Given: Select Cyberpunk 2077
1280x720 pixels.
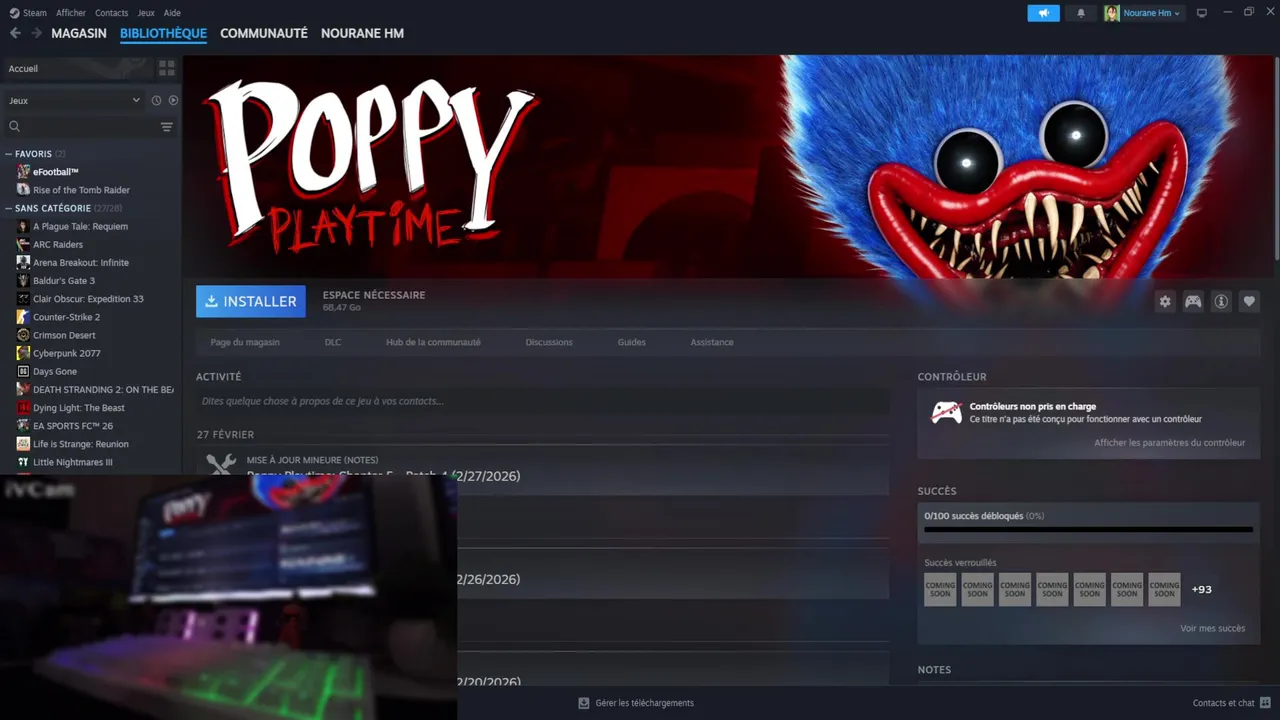Looking at the screenshot, I should 66,353.
